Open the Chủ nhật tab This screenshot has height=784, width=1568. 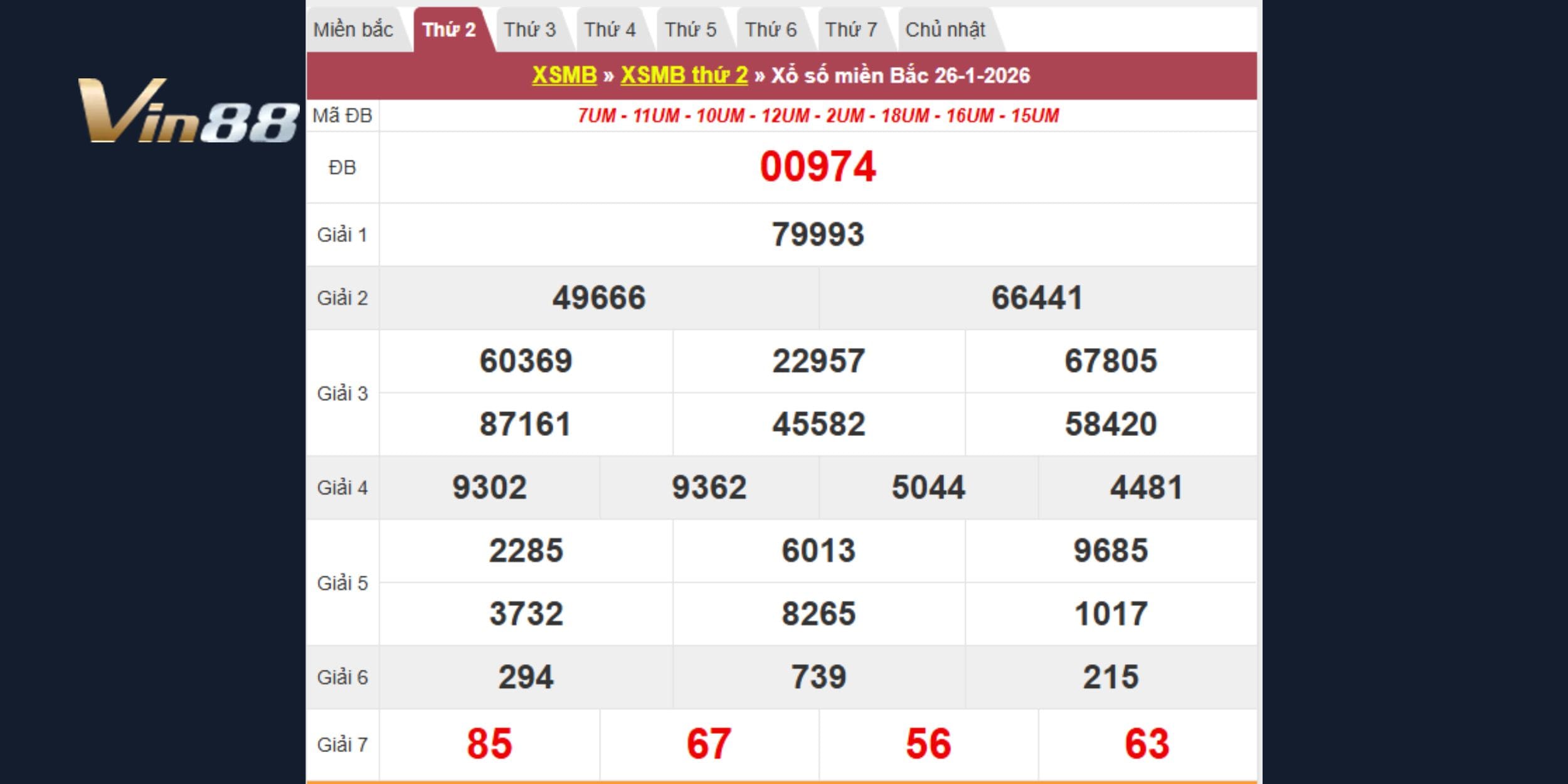[945, 29]
